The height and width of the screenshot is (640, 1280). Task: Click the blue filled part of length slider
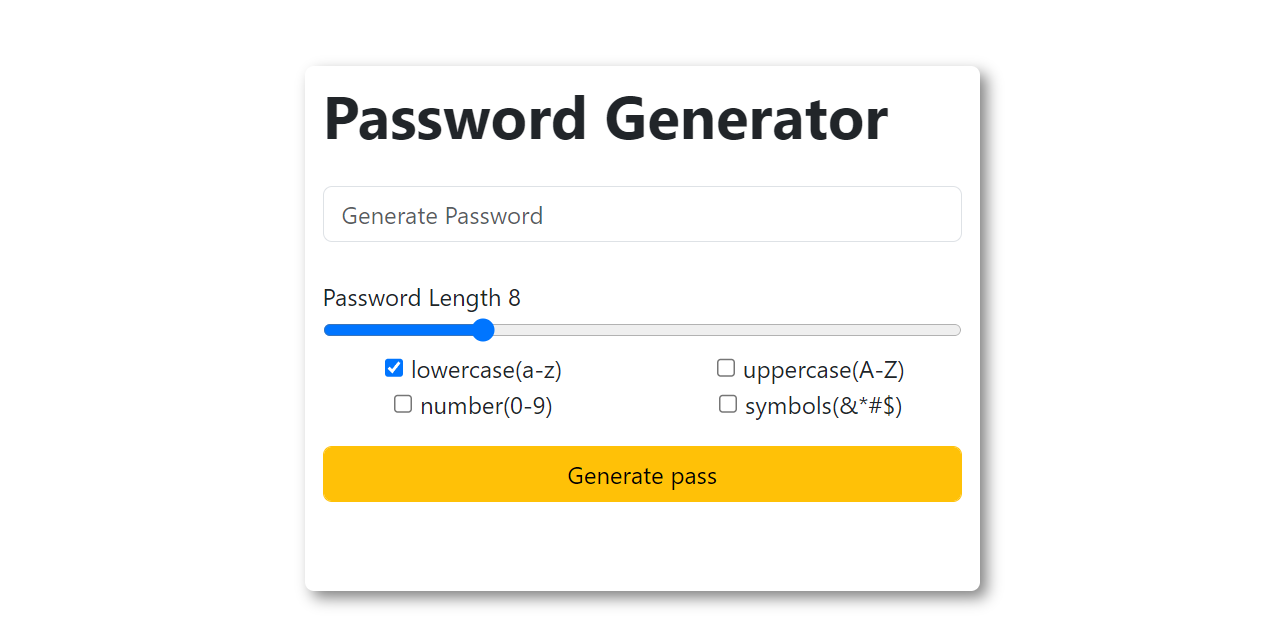(400, 330)
